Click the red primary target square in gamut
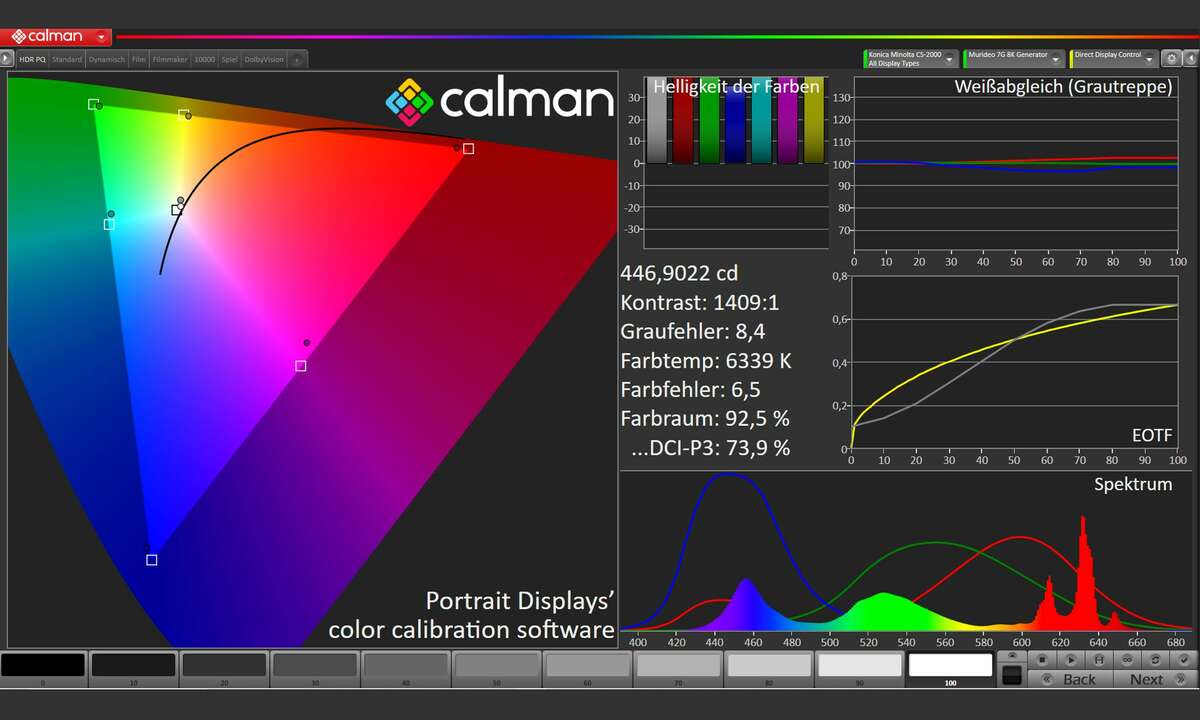The image size is (1200, 720). click(468, 149)
